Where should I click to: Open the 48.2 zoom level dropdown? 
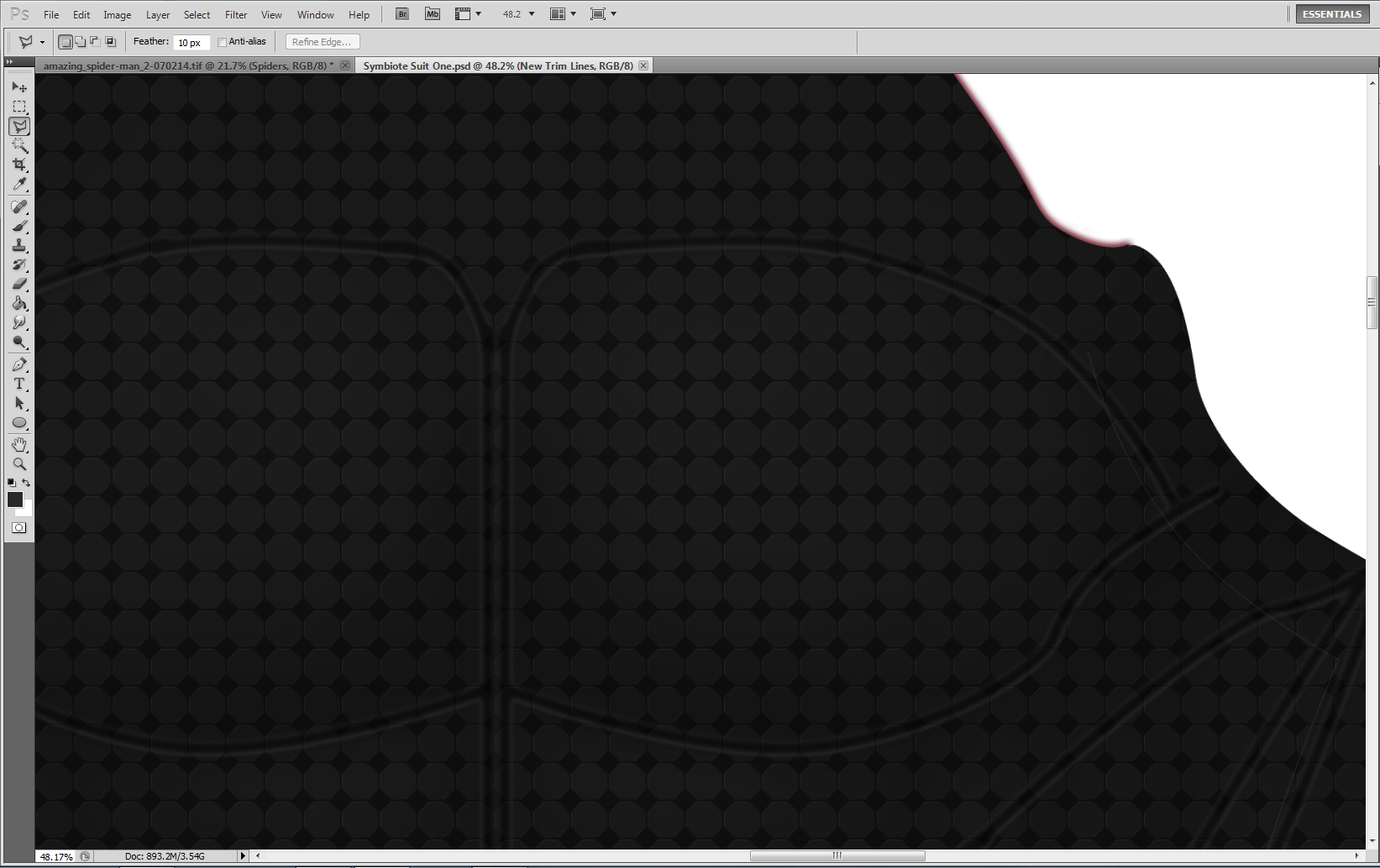pyautogui.click(x=532, y=14)
